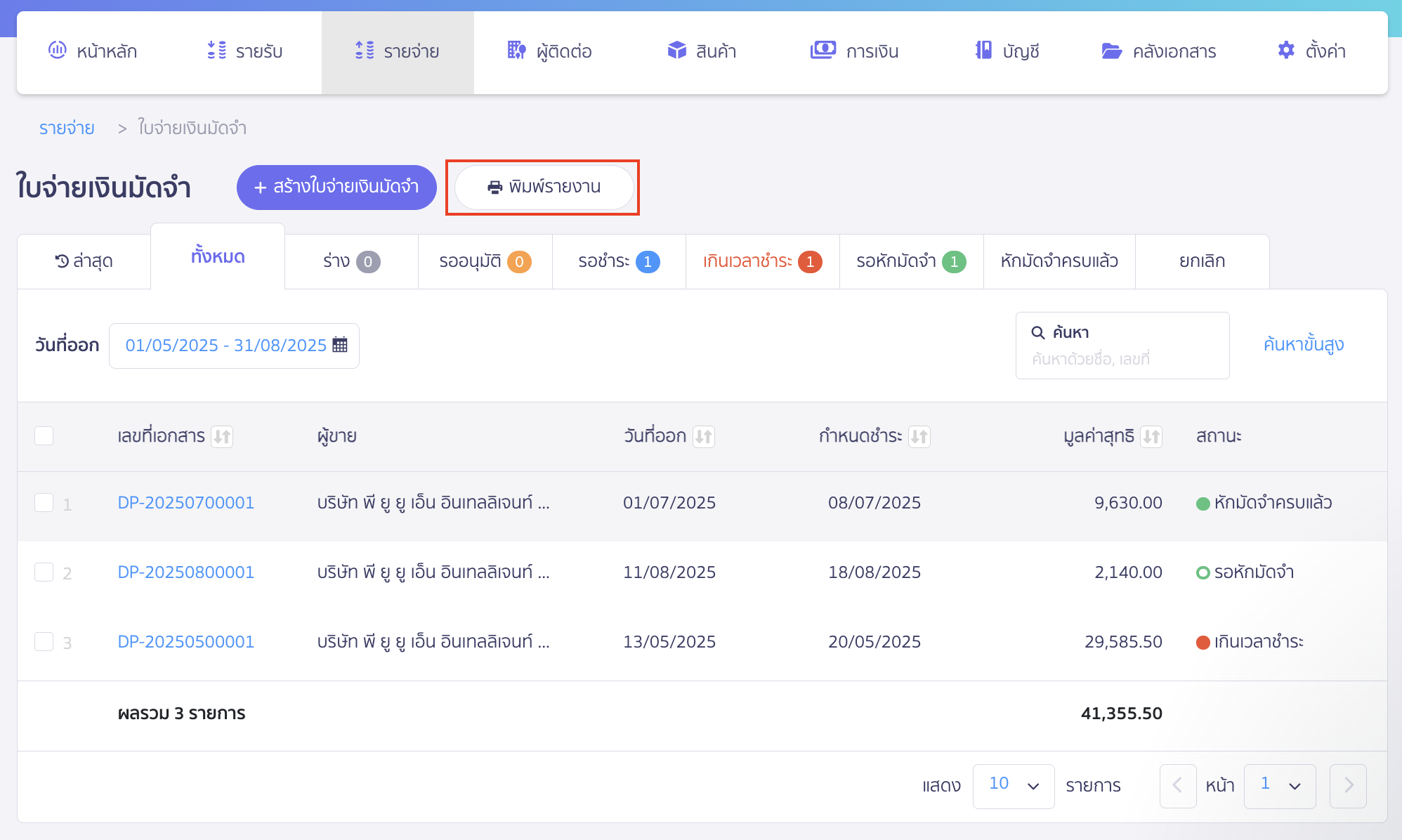Toggle select-all checkbox in table header
The width and height of the screenshot is (1402, 840).
(x=44, y=435)
